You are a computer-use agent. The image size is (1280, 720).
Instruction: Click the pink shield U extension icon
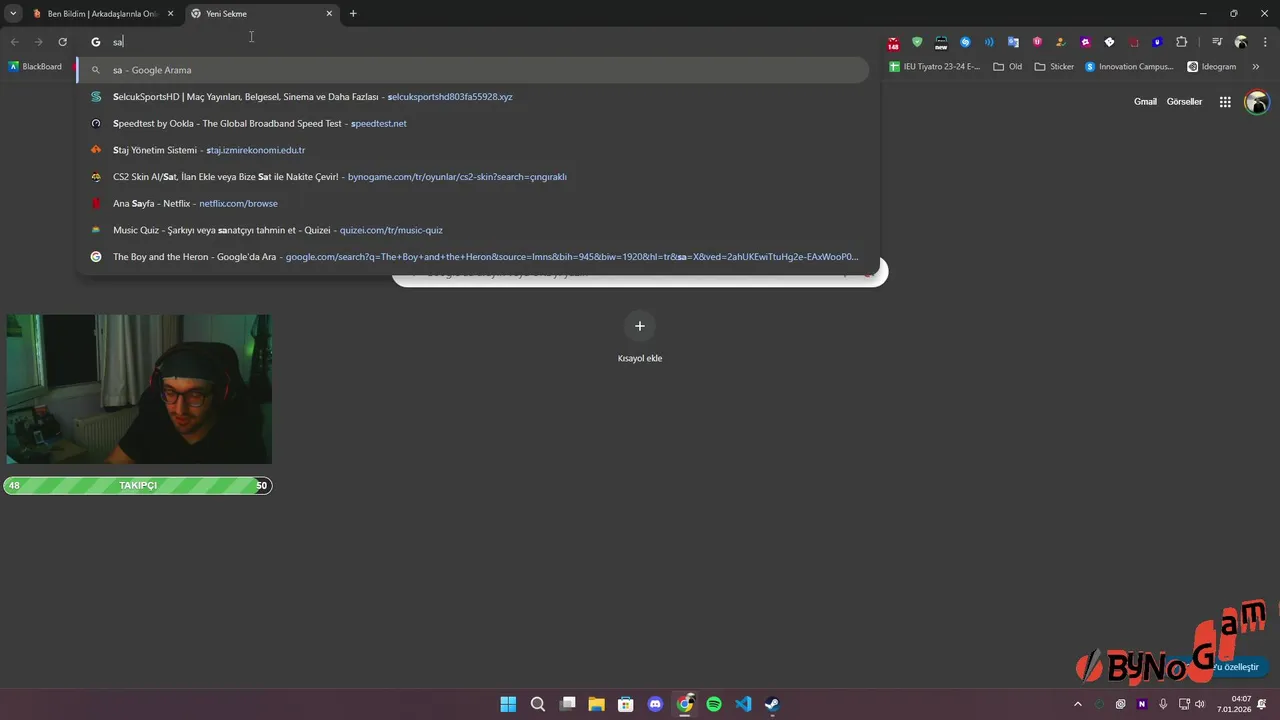[x=1037, y=42]
